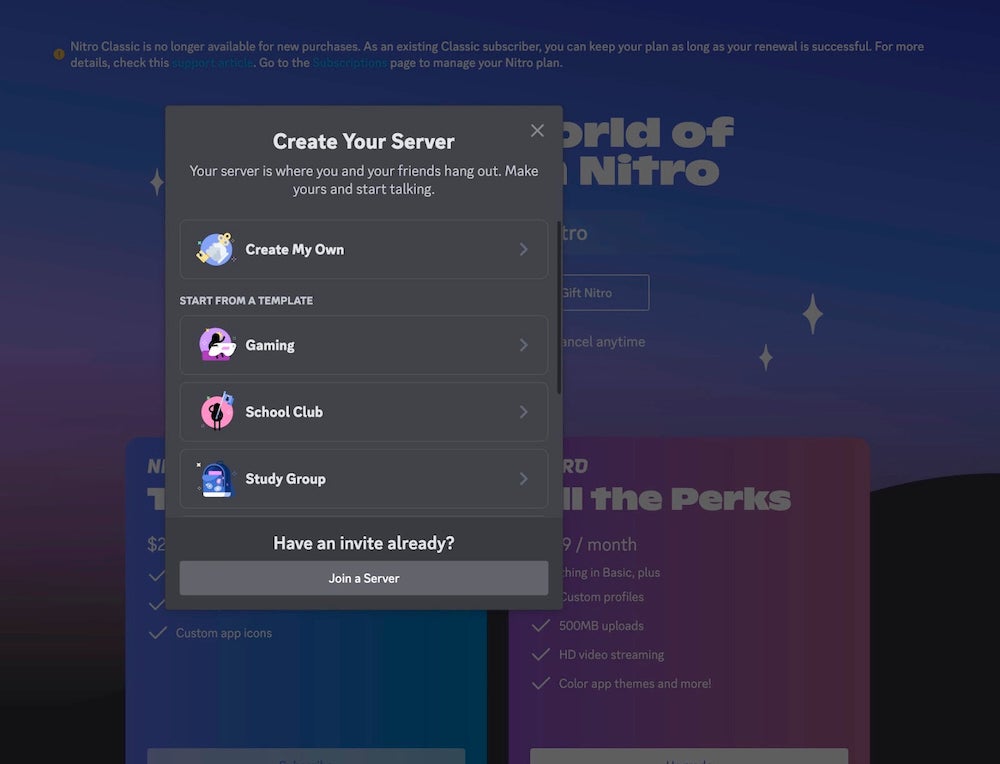The image size is (1000, 764).
Task: Click the Study Group backpack icon
Action: tap(216, 479)
